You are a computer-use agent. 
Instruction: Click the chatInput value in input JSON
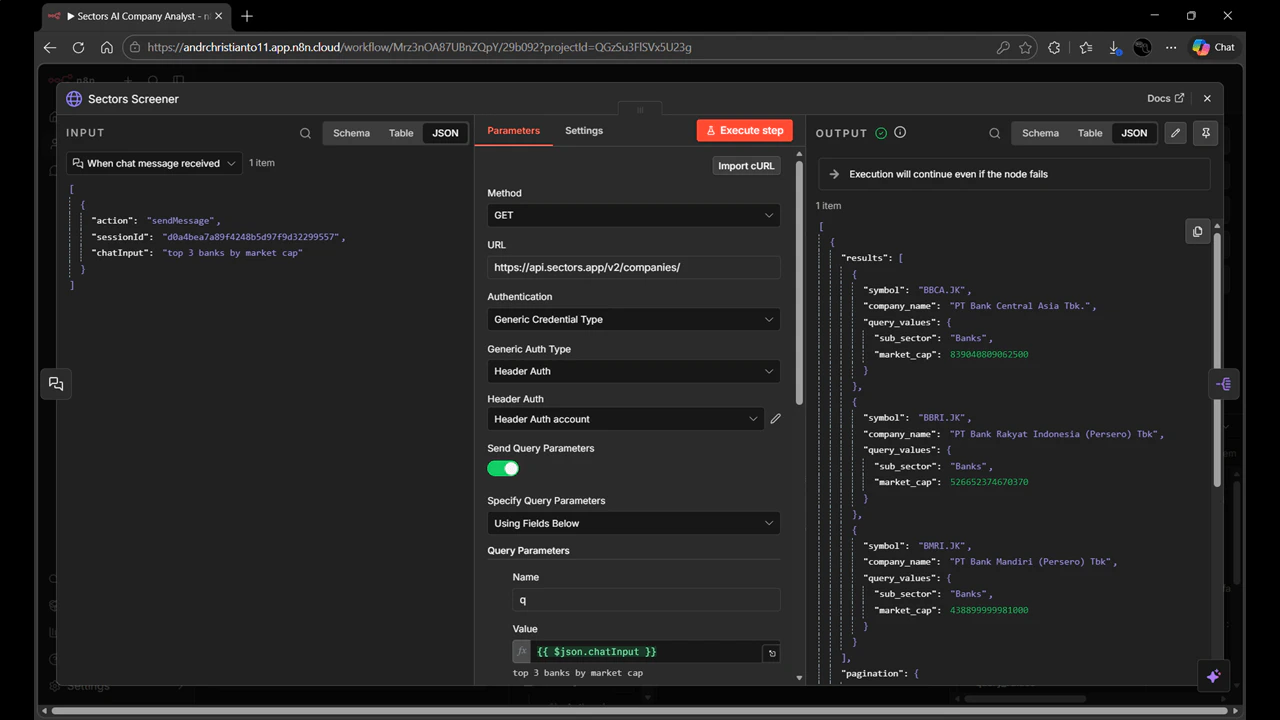[x=232, y=253]
